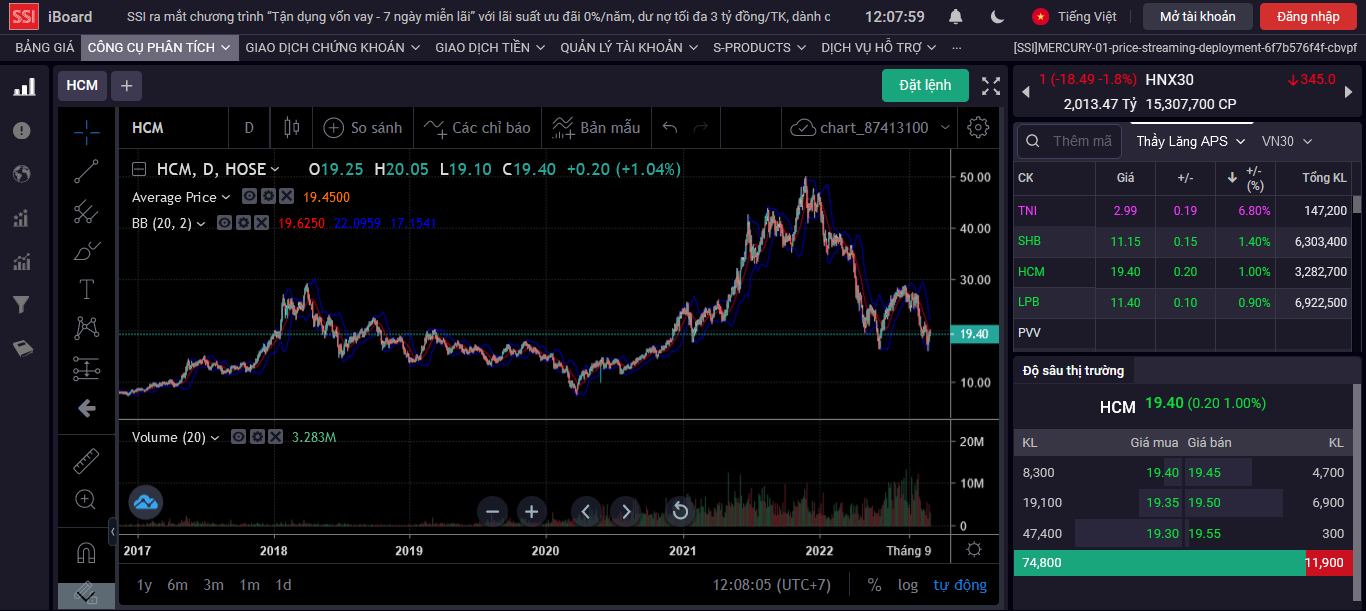Image resolution: width=1366 pixels, height=611 pixels.
Task: Select the HCM chart tab
Action: pos(82,86)
